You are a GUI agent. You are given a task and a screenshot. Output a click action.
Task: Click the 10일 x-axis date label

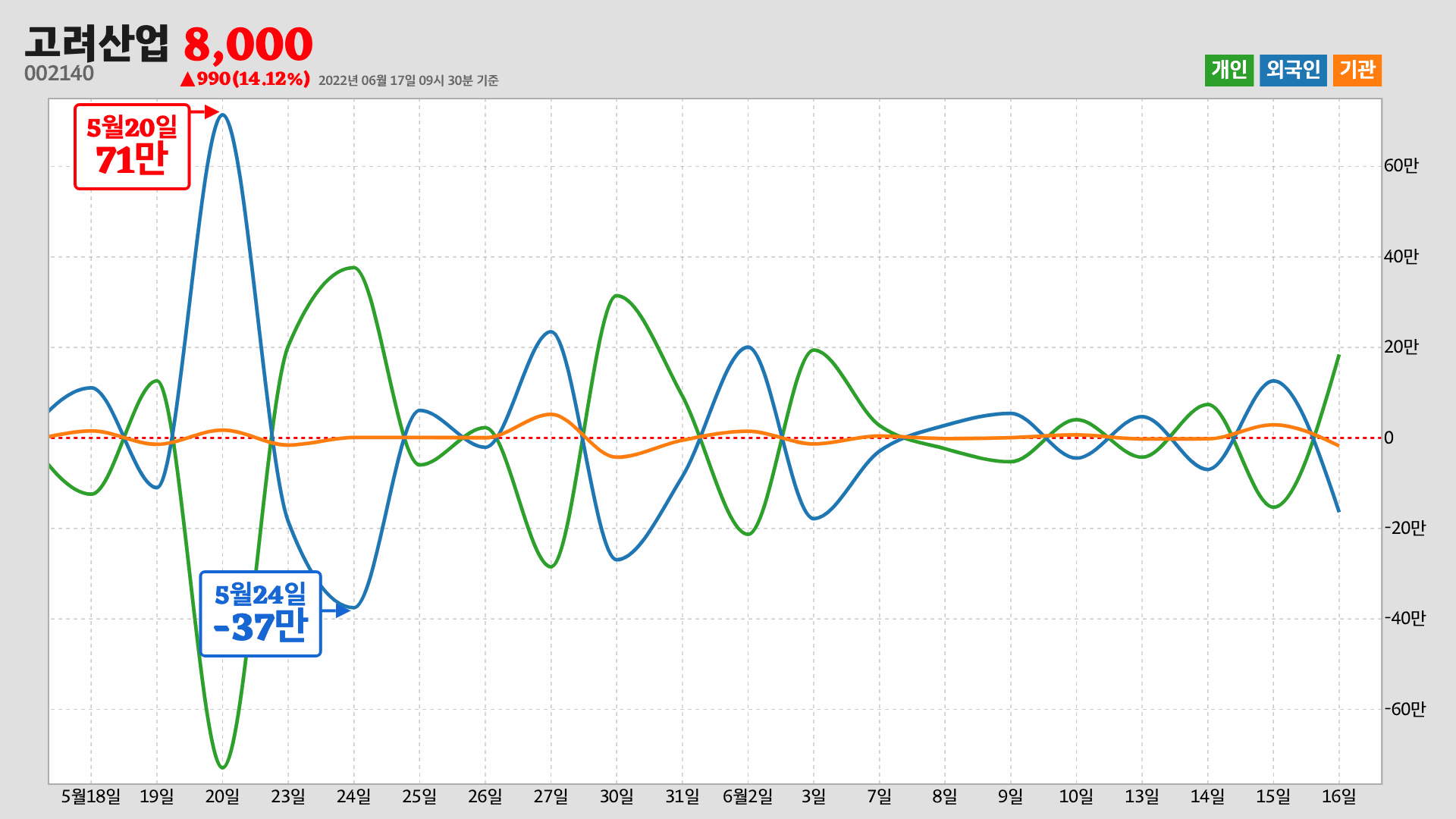pos(1076,796)
